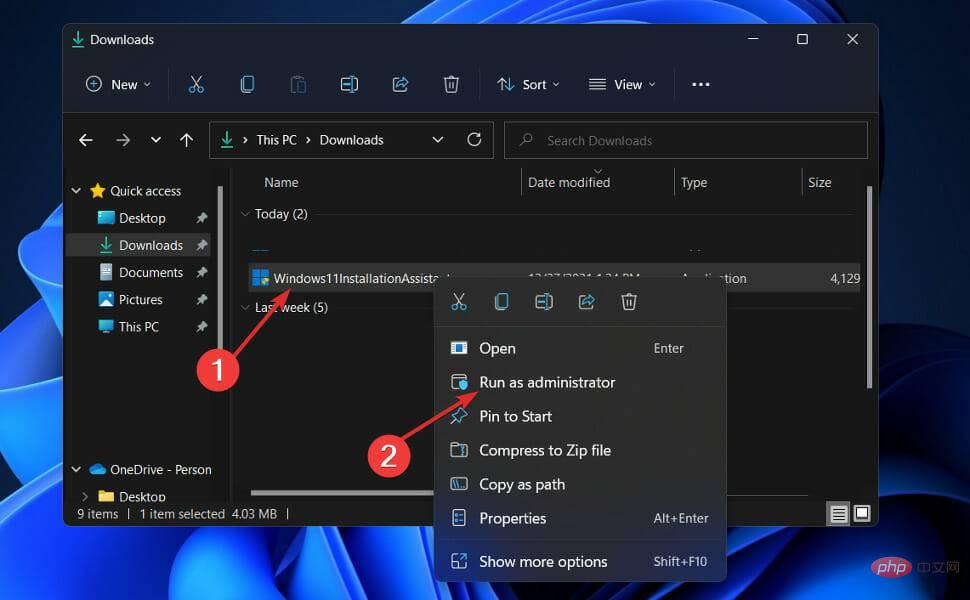The image size is (970, 600).
Task: Choose Run as administrator
Action: (580, 382)
